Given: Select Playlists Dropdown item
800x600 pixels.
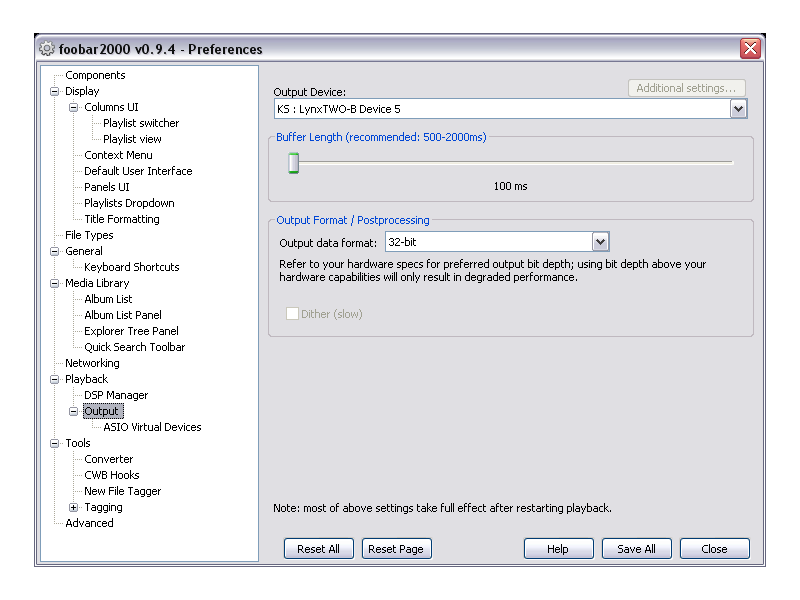Looking at the screenshot, I should (129, 203).
